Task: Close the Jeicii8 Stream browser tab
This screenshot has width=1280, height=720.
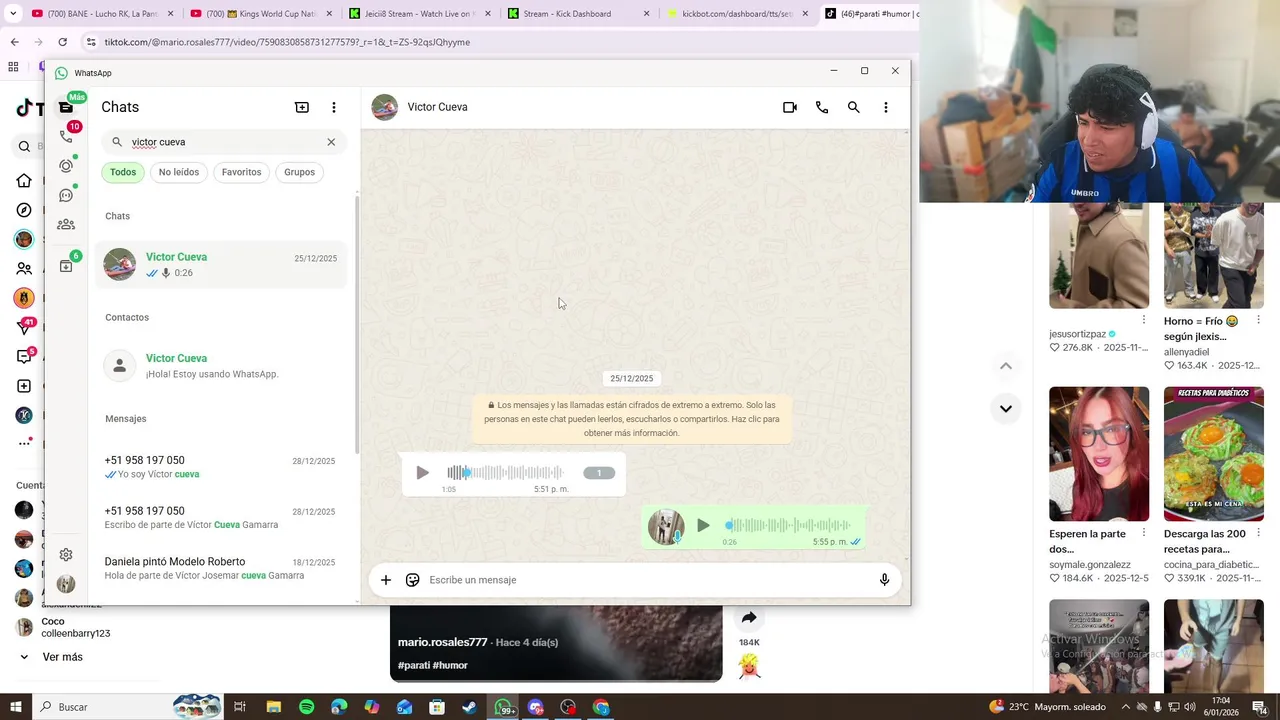Action: [488, 14]
